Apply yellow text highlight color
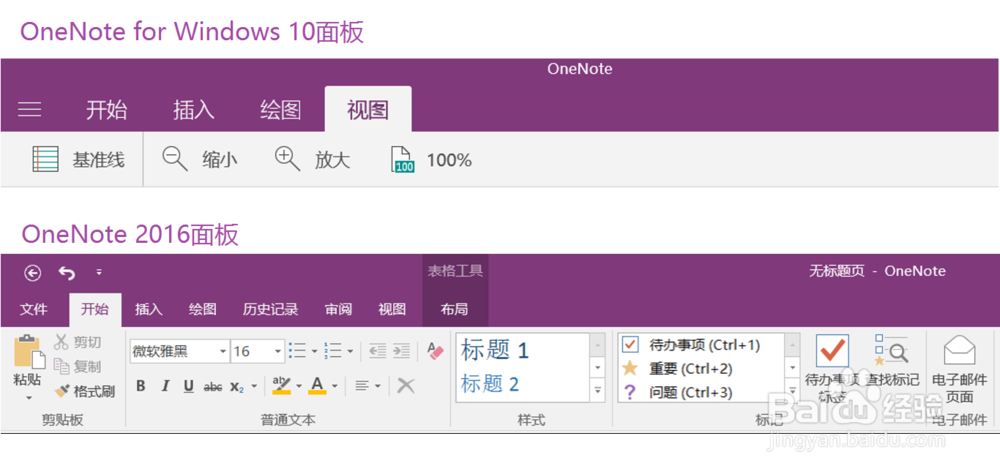 [281, 385]
